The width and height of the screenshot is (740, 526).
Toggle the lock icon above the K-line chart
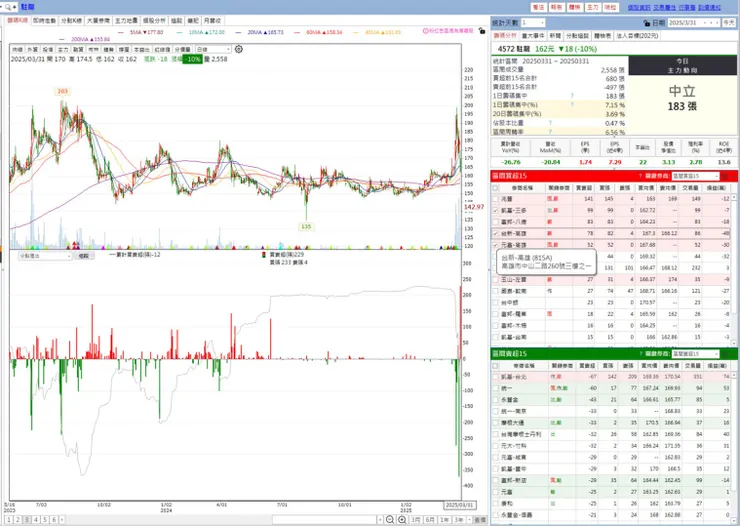(x=481, y=31)
